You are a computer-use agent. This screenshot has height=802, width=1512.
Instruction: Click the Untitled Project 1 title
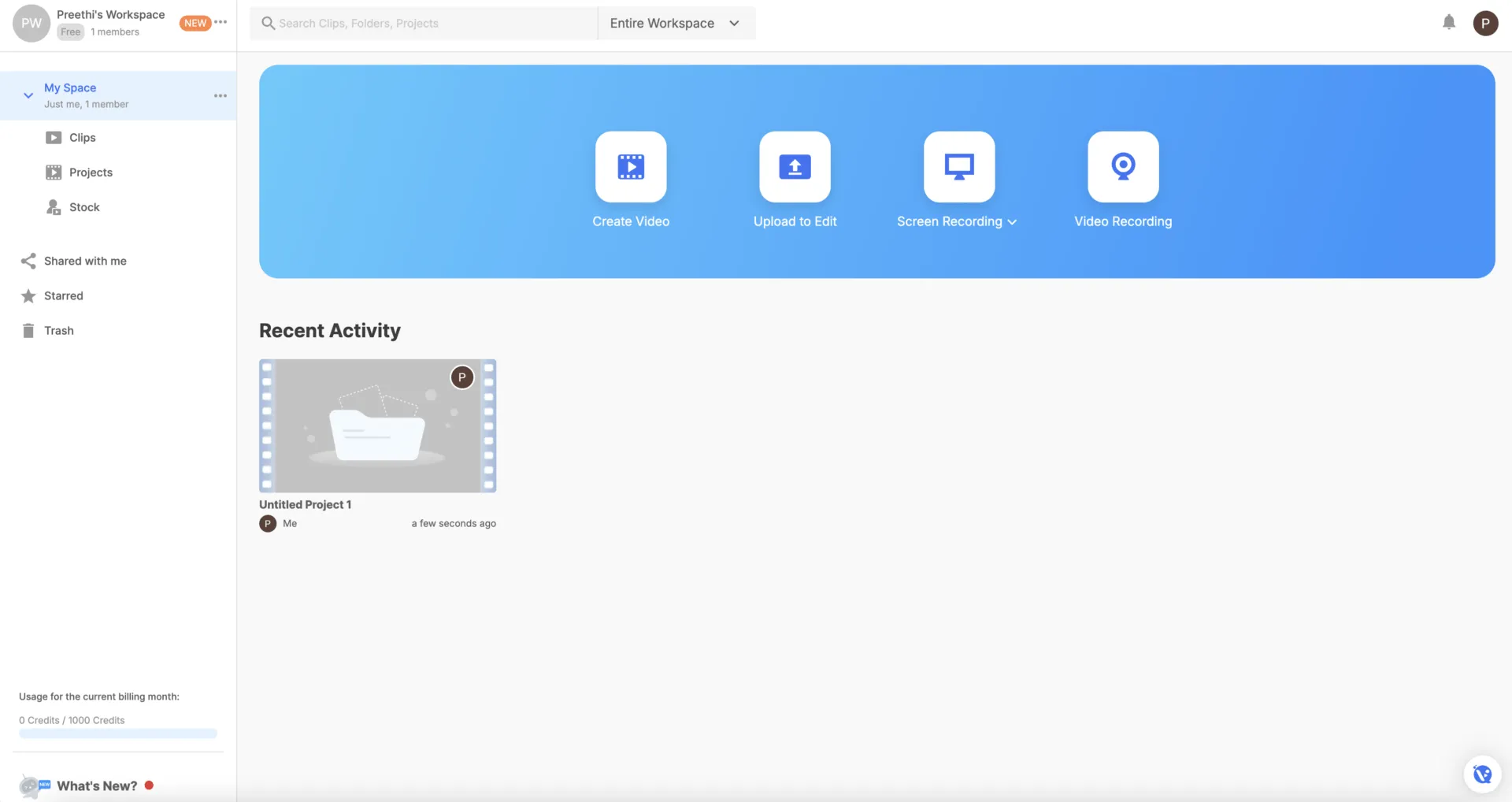tap(306, 504)
